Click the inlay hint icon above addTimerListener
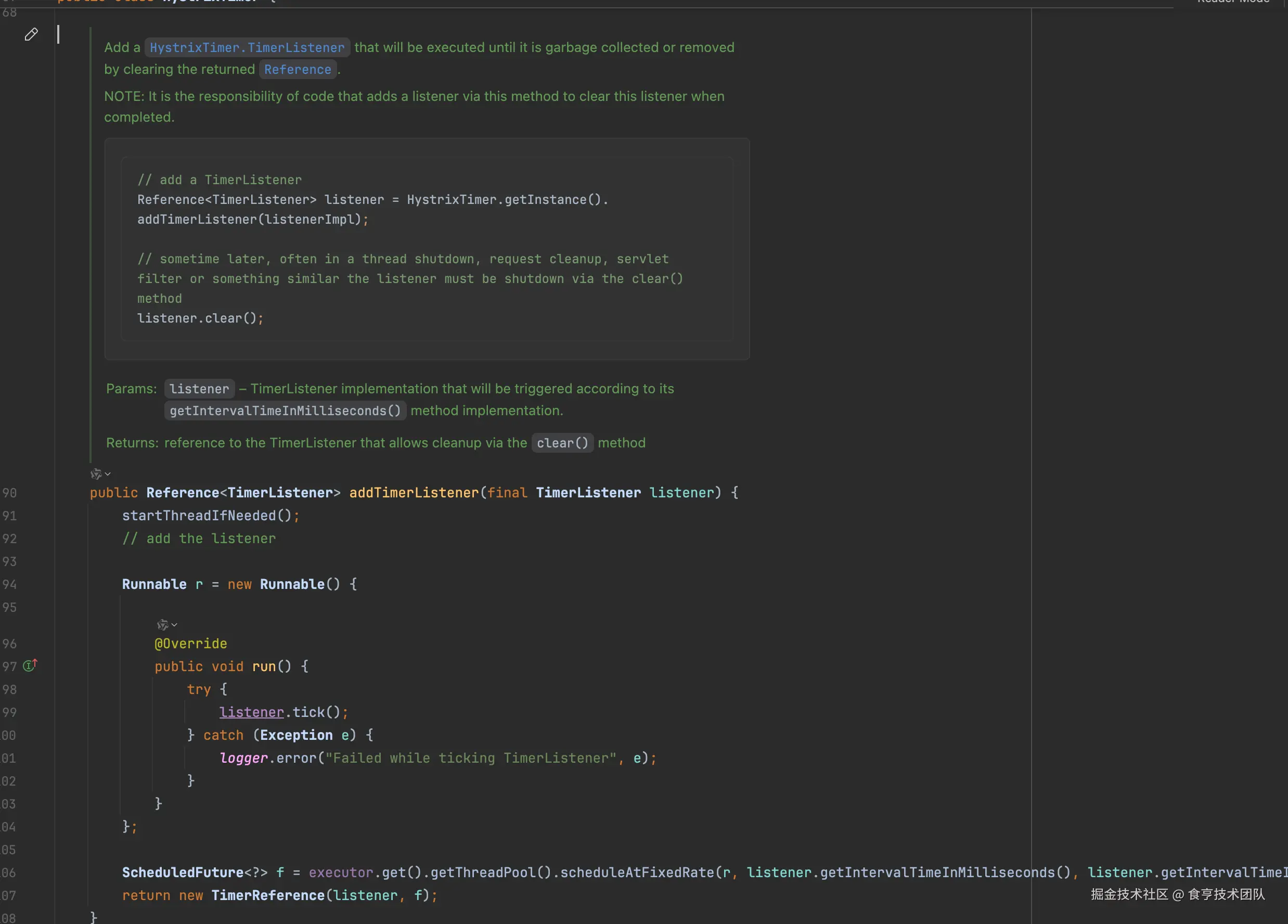This screenshot has height=924, width=1288. pyautogui.click(x=95, y=473)
